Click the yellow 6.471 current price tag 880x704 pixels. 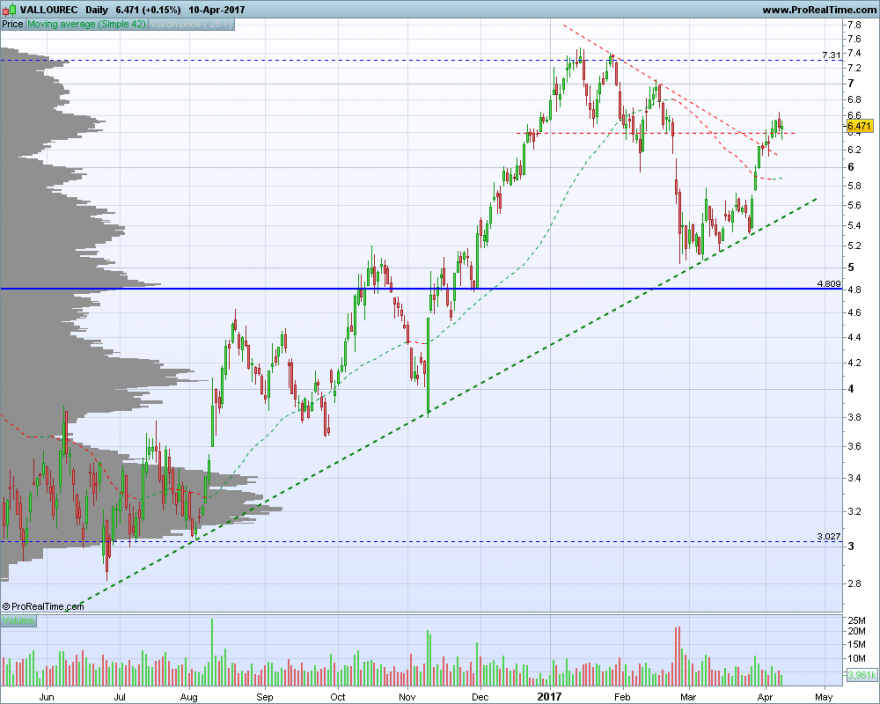859,126
